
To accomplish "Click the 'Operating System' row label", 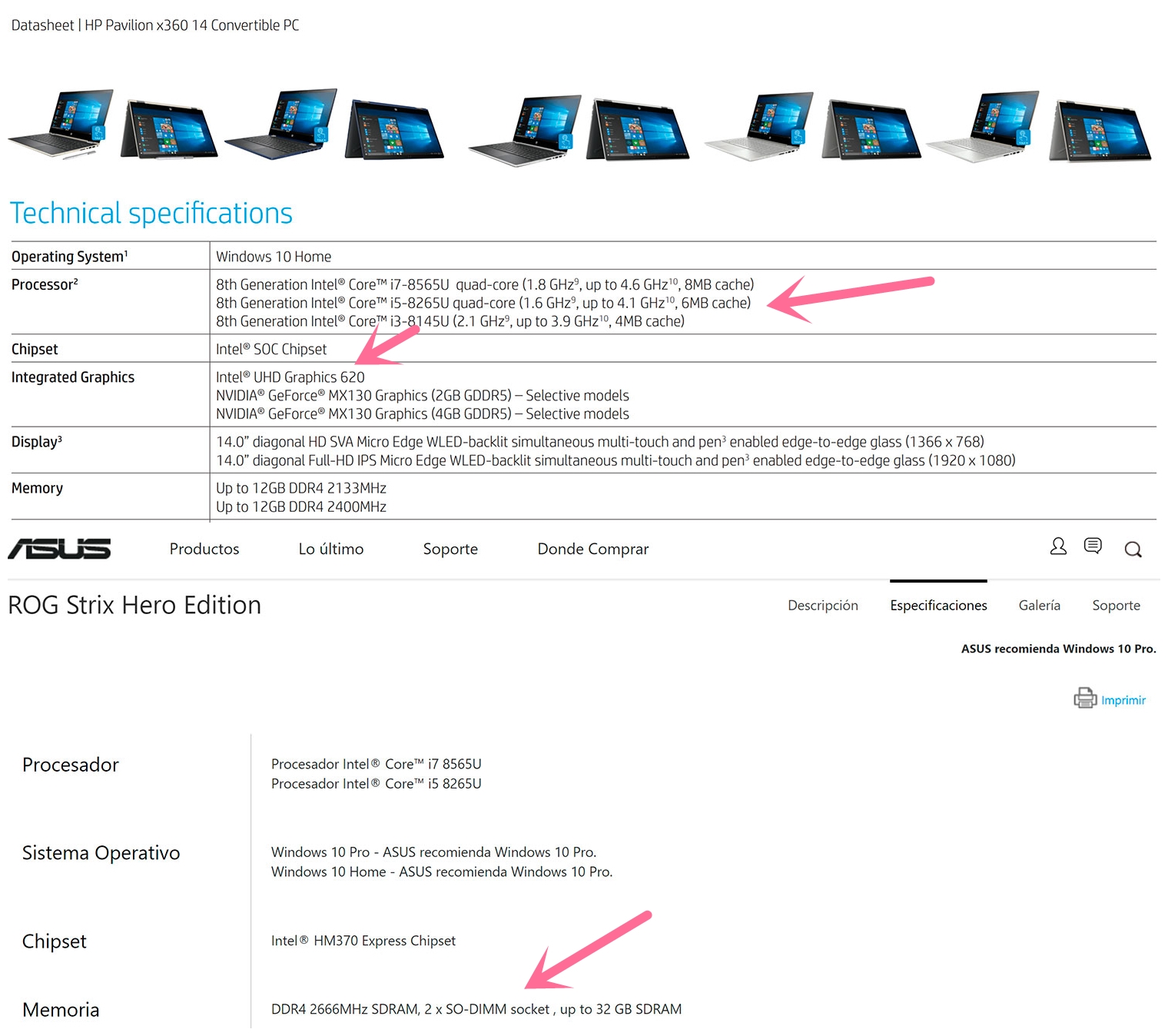I will 70,257.
